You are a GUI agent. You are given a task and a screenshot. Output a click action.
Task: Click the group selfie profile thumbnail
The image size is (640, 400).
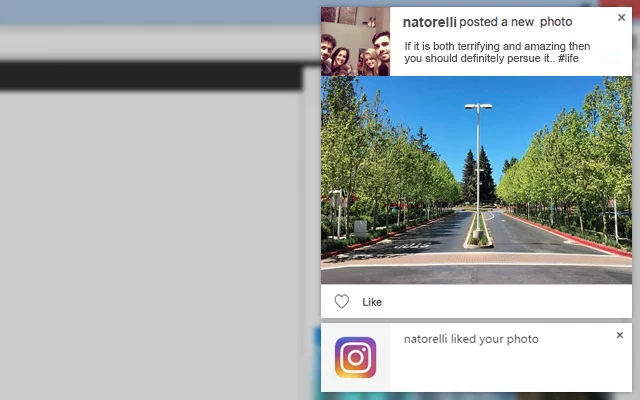[x=356, y=41]
